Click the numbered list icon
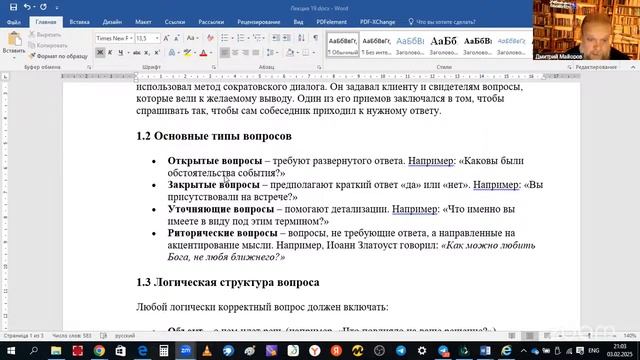The image size is (640, 360). (x=241, y=38)
